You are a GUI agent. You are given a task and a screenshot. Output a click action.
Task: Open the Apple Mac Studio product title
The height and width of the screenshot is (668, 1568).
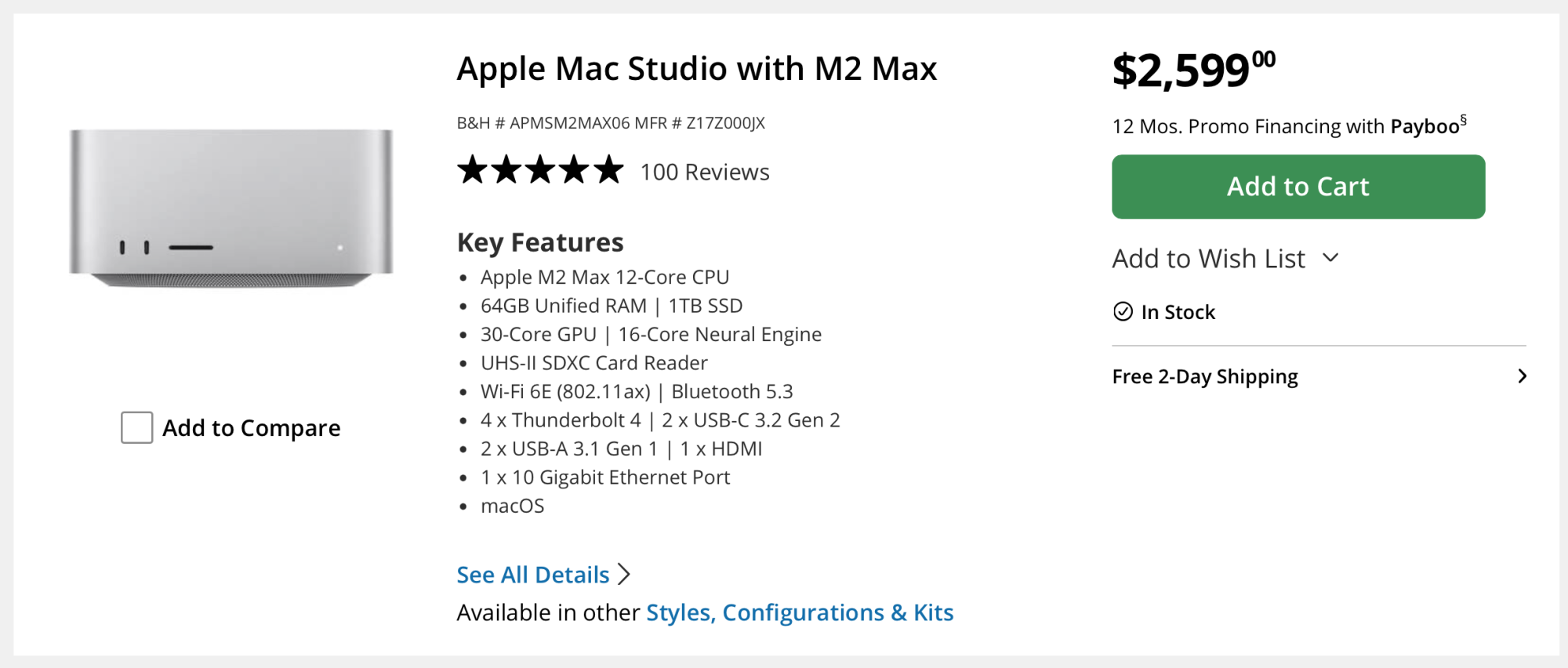(x=696, y=69)
